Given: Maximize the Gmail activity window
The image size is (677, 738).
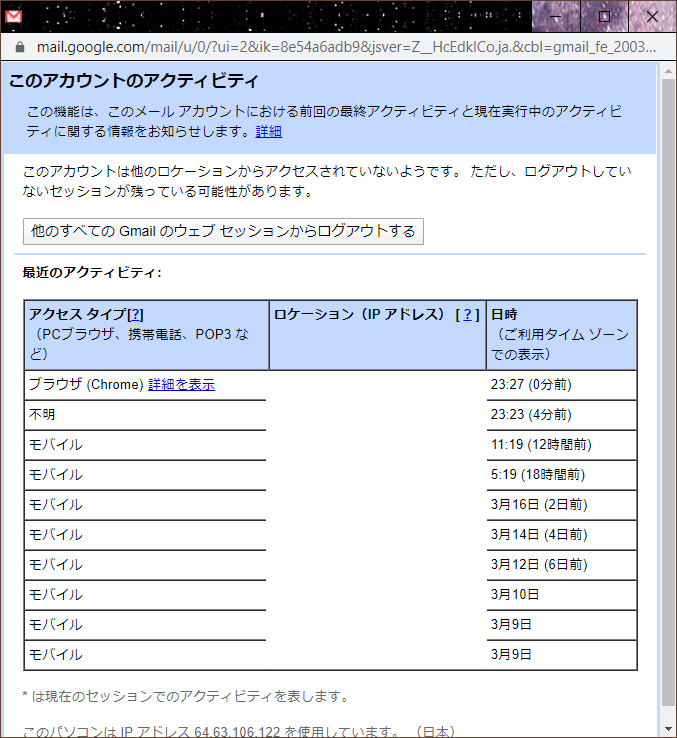Looking at the screenshot, I should point(604,16).
